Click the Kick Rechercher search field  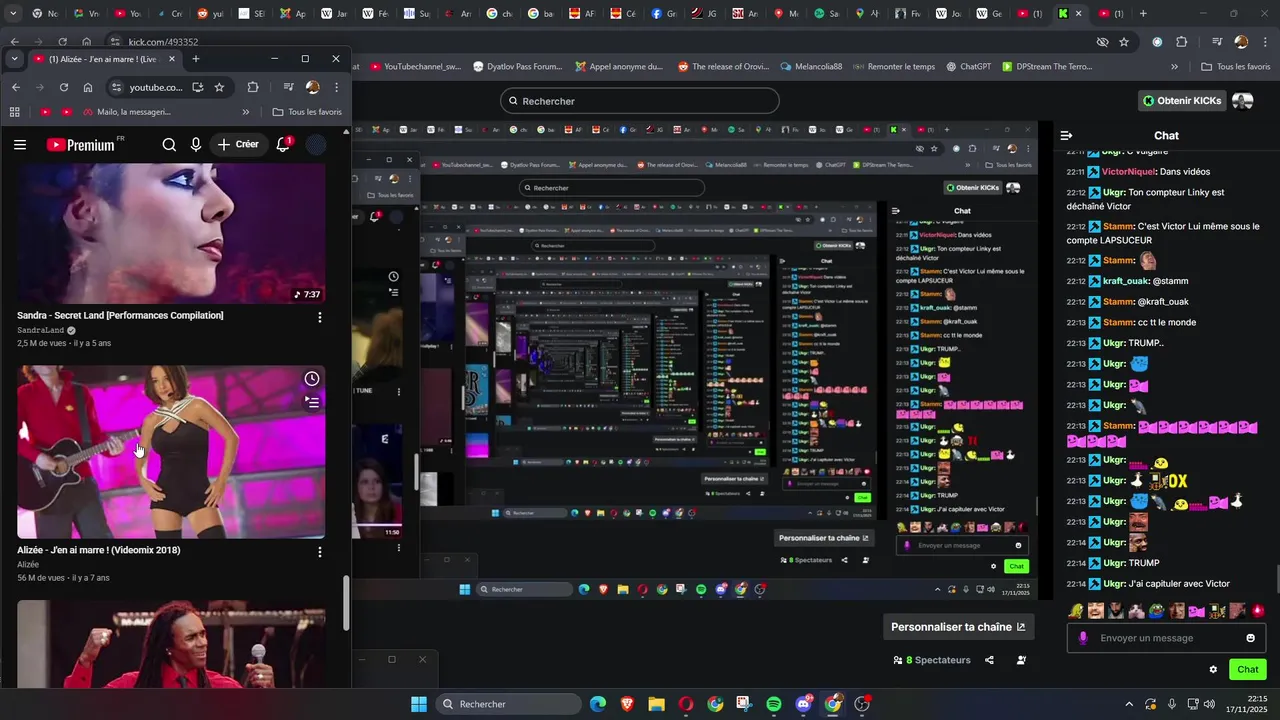[x=640, y=101]
